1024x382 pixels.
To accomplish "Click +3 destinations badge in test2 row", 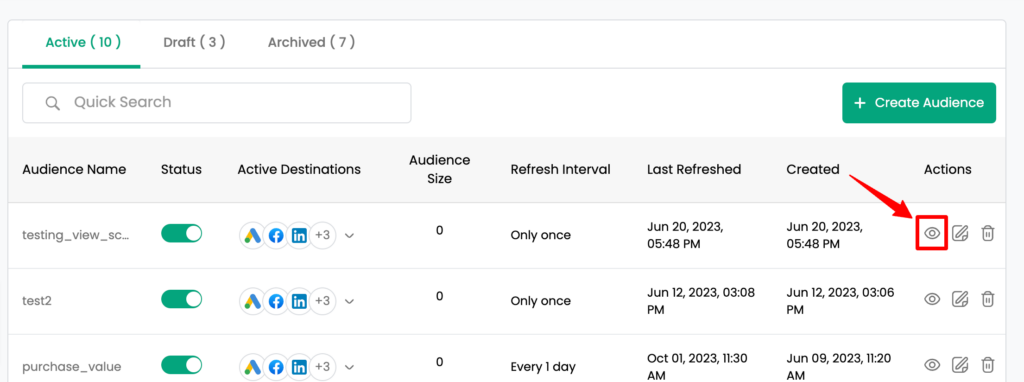I will tap(323, 301).
